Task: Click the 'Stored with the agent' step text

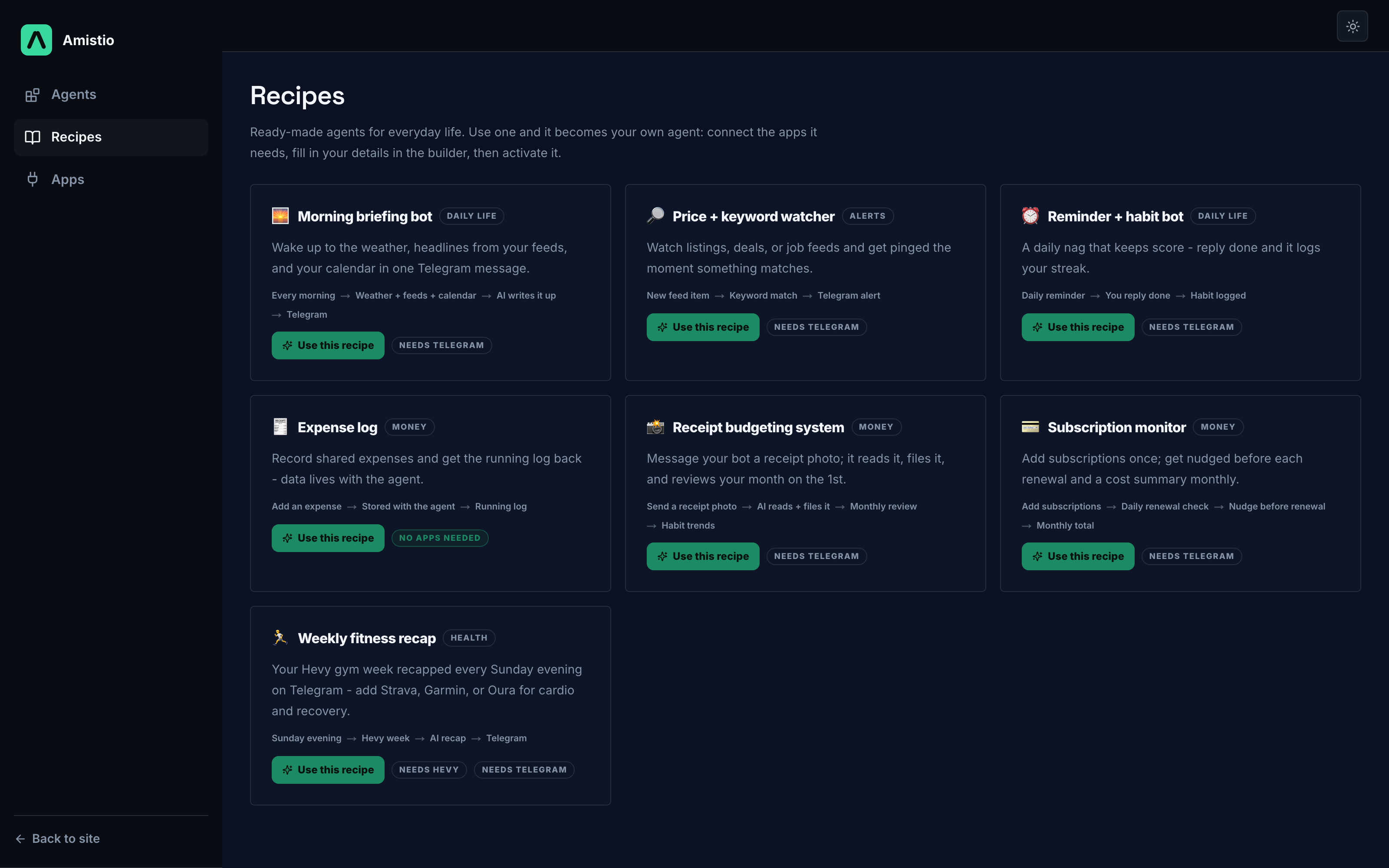Action: (x=408, y=506)
